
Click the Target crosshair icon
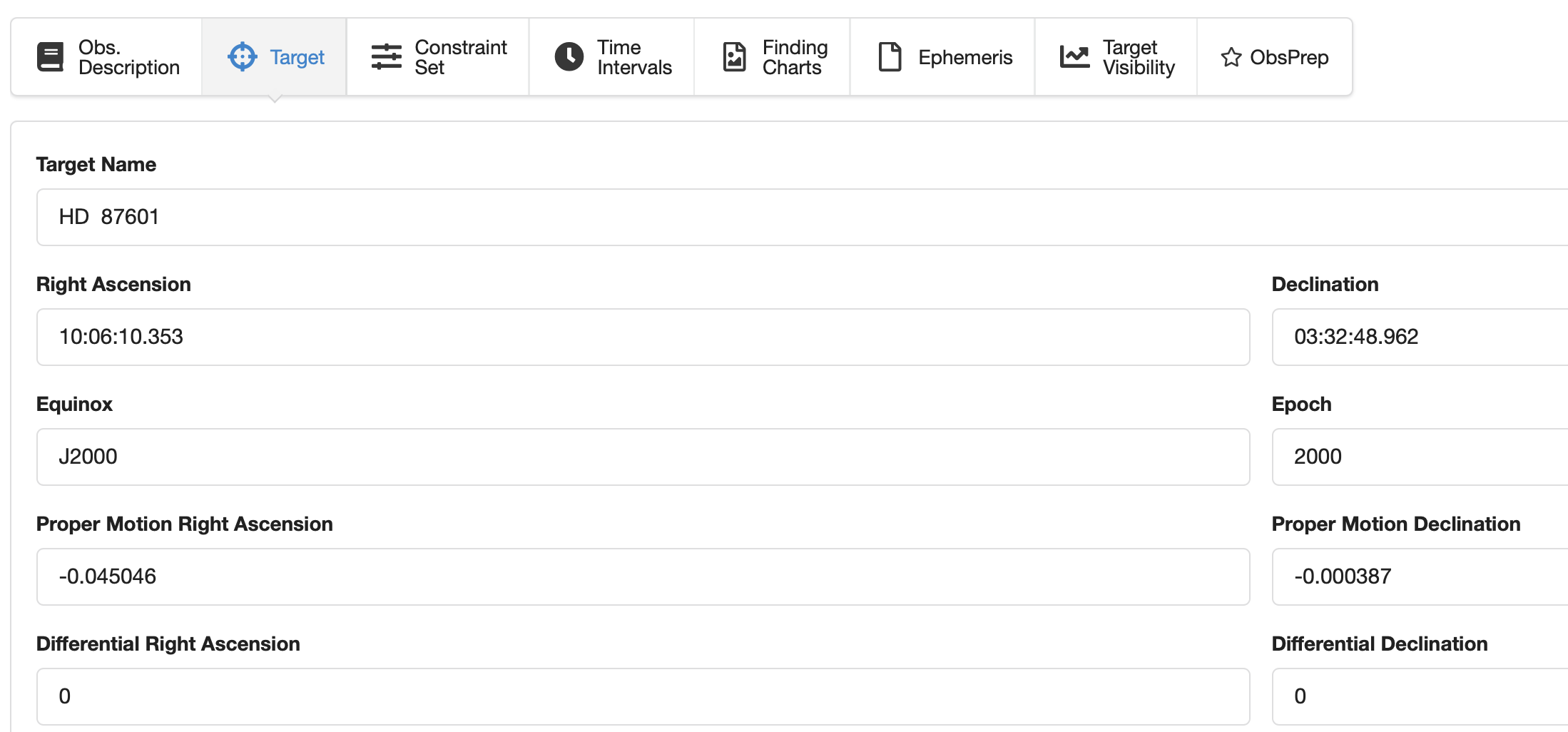click(242, 57)
